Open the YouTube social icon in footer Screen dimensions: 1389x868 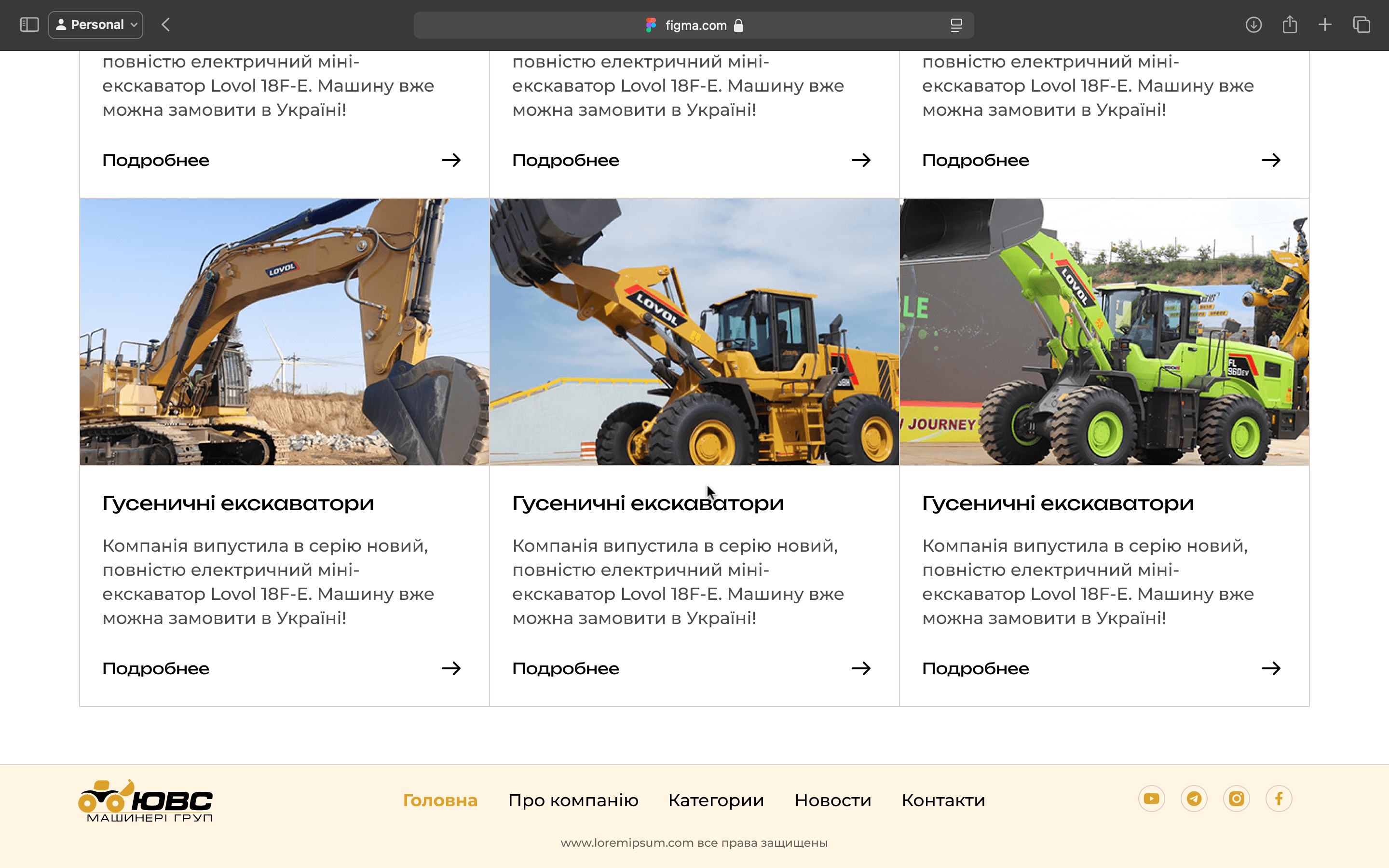point(1151,799)
